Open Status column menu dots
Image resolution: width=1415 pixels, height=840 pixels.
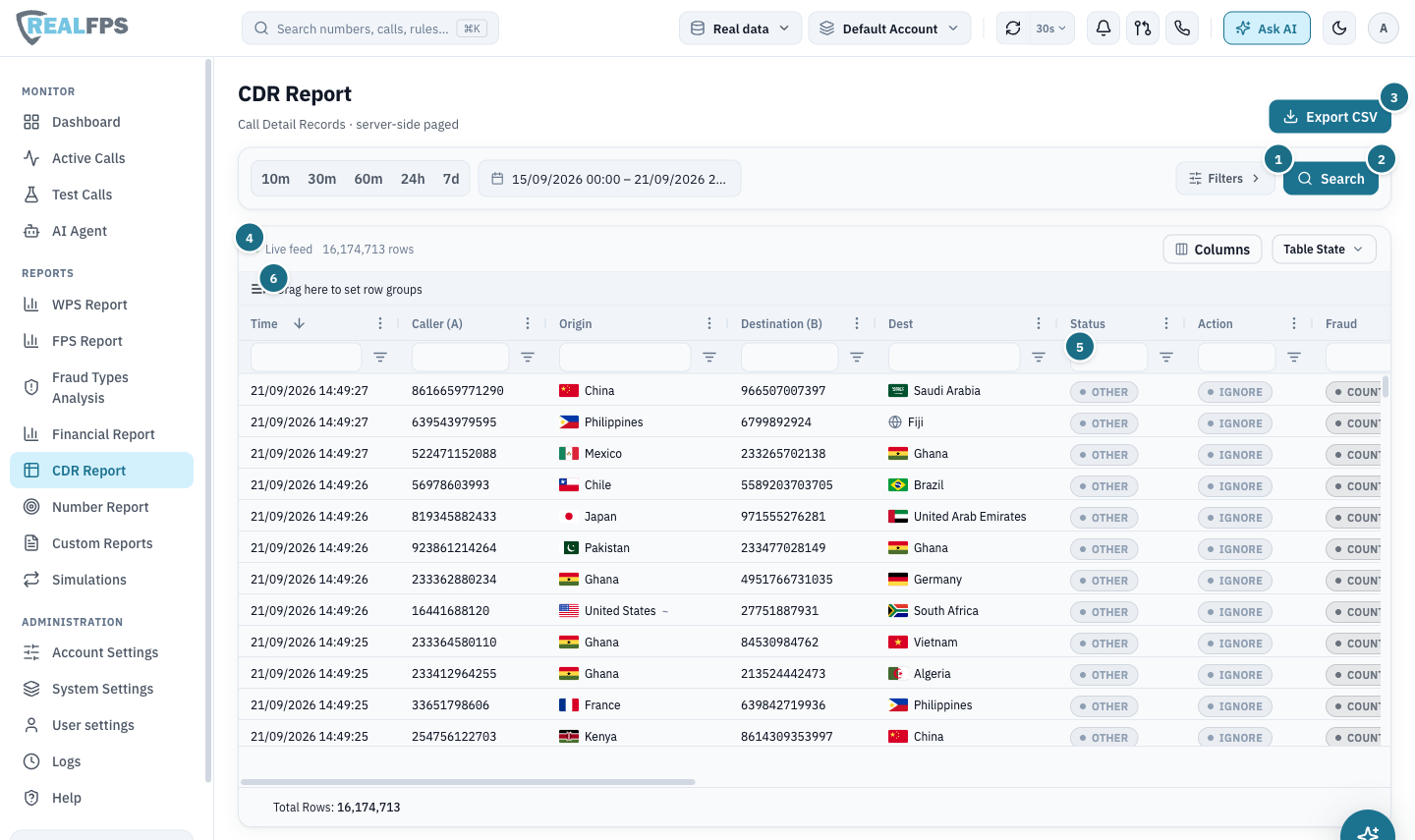click(x=1166, y=323)
